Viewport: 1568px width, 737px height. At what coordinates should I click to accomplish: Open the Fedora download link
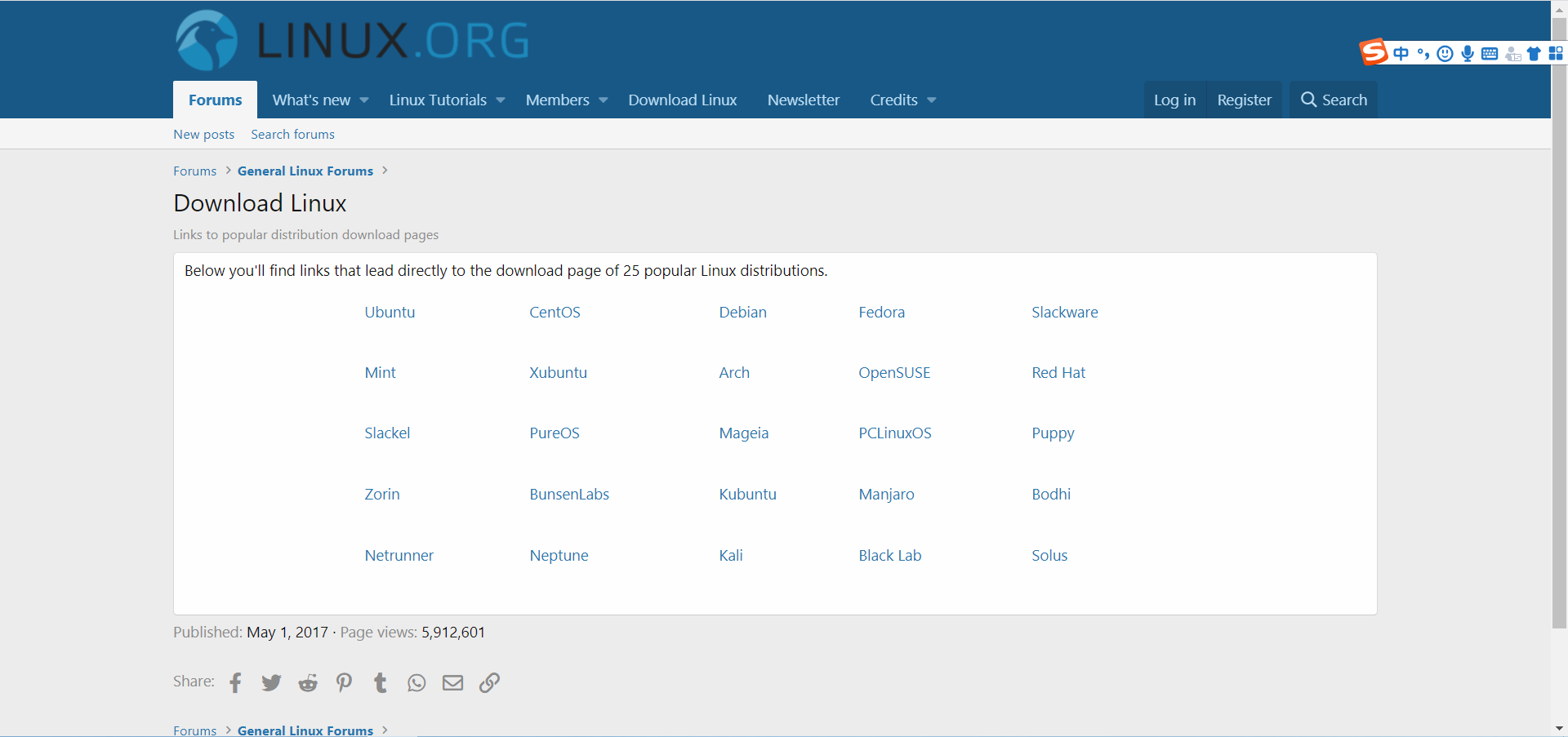pyautogui.click(x=881, y=312)
